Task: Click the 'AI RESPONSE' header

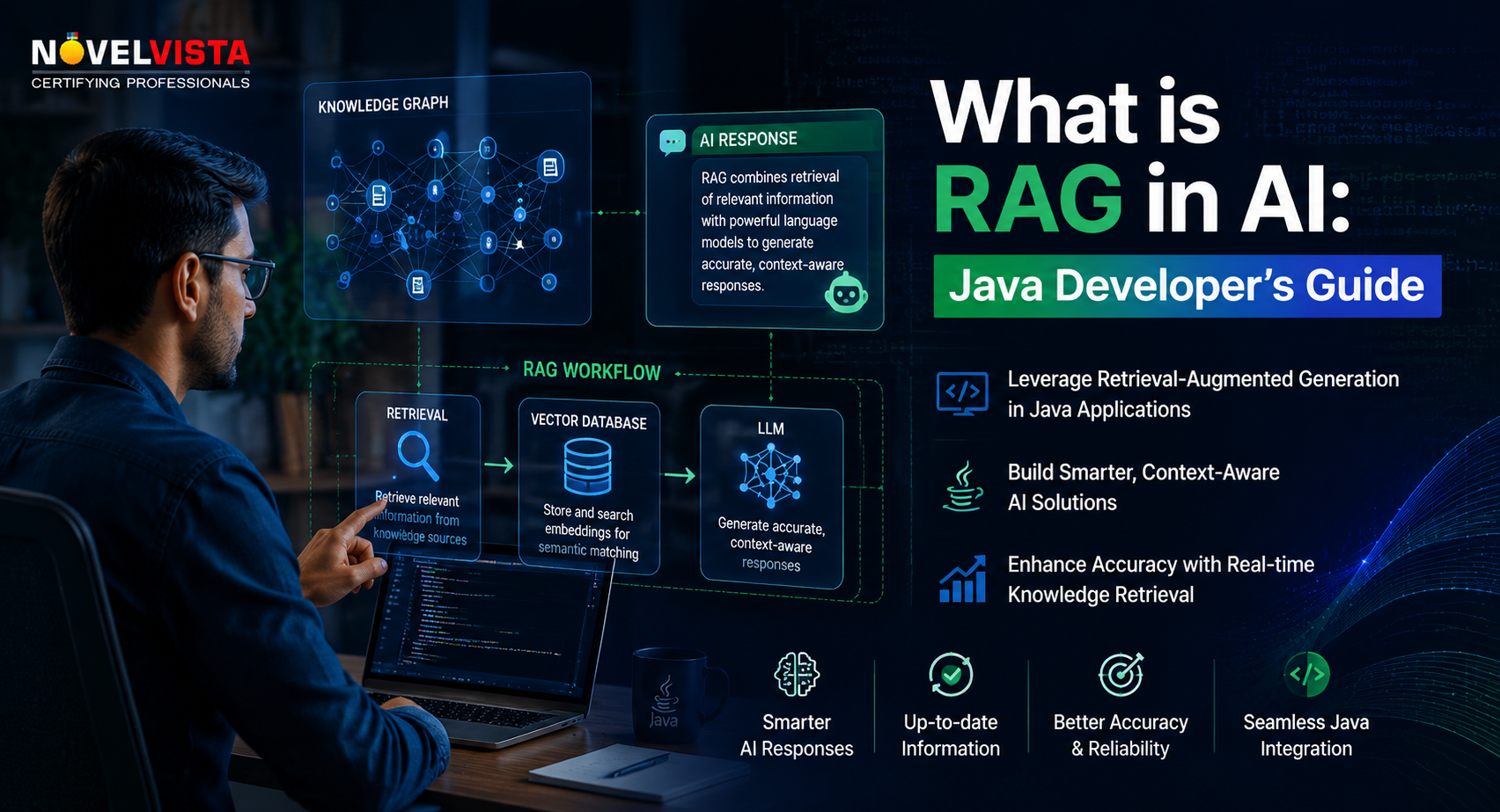Action: [x=748, y=139]
